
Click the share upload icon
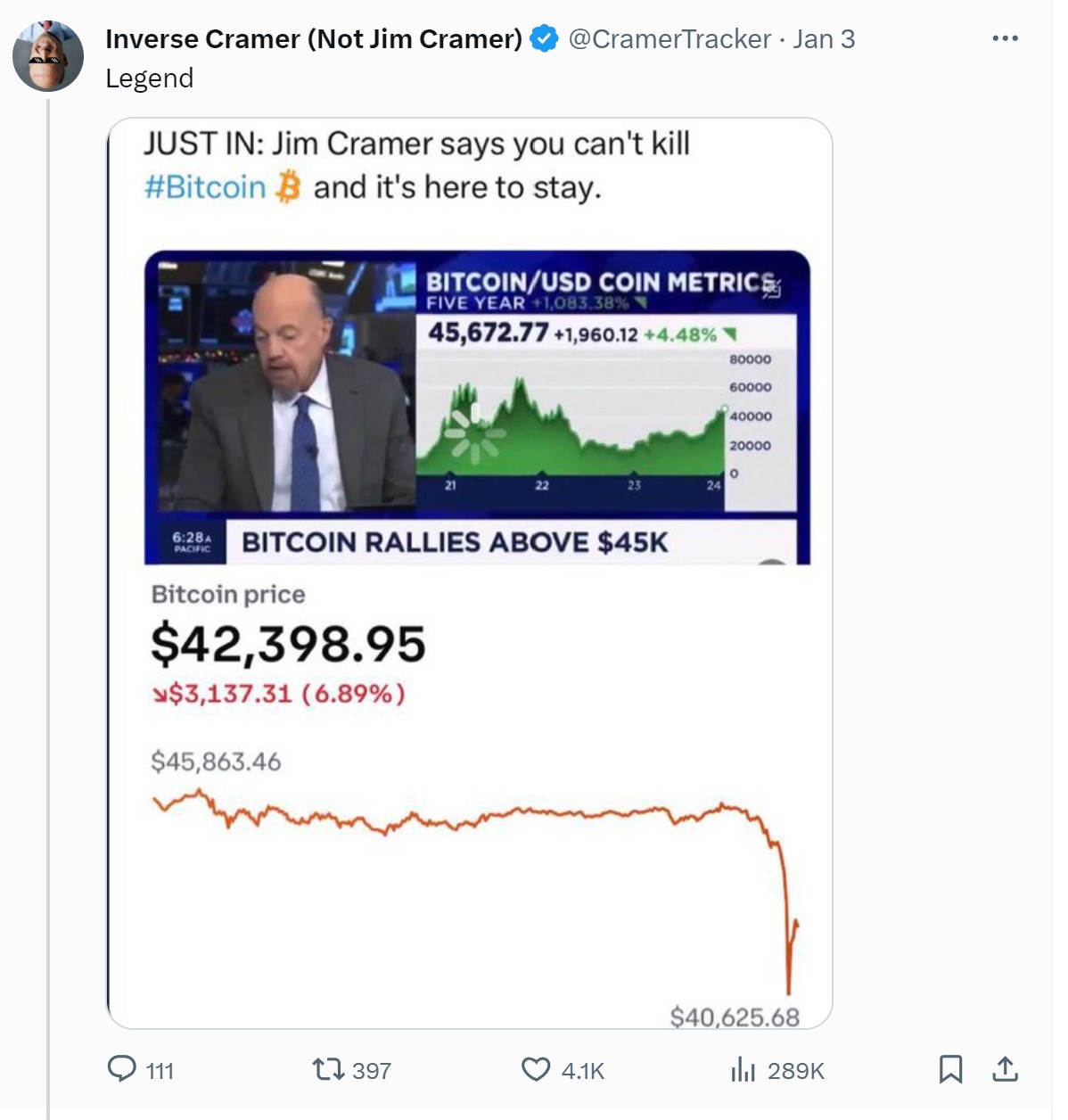click(x=1005, y=1069)
